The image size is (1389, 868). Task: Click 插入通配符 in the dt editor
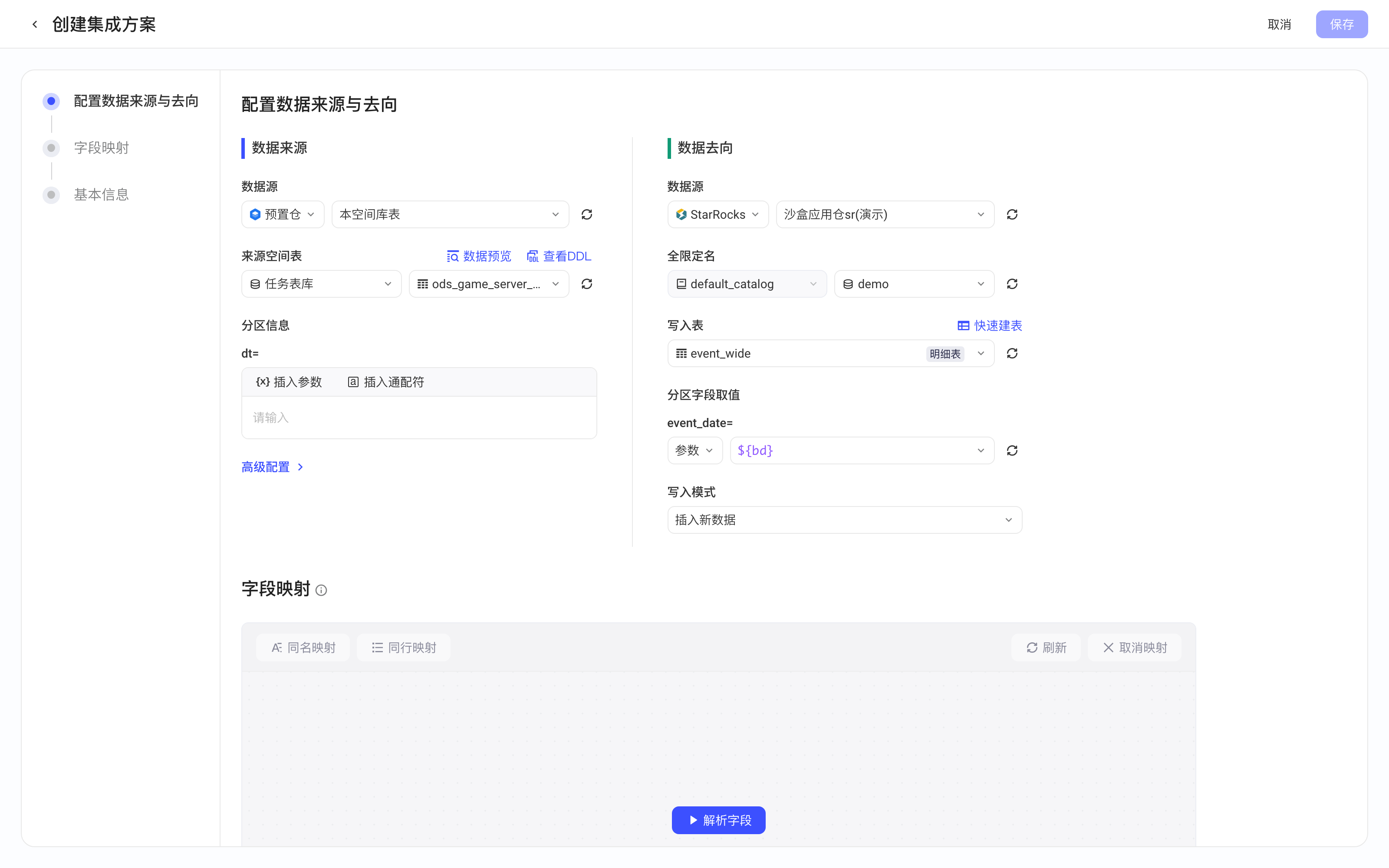pyautogui.click(x=386, y=382)
